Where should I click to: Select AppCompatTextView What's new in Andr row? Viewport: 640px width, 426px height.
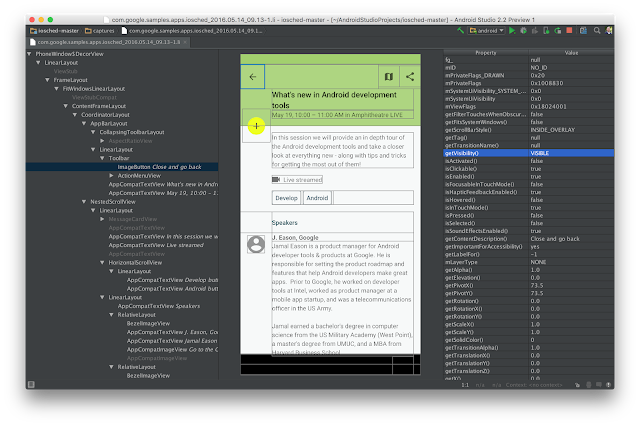point(163,184)
